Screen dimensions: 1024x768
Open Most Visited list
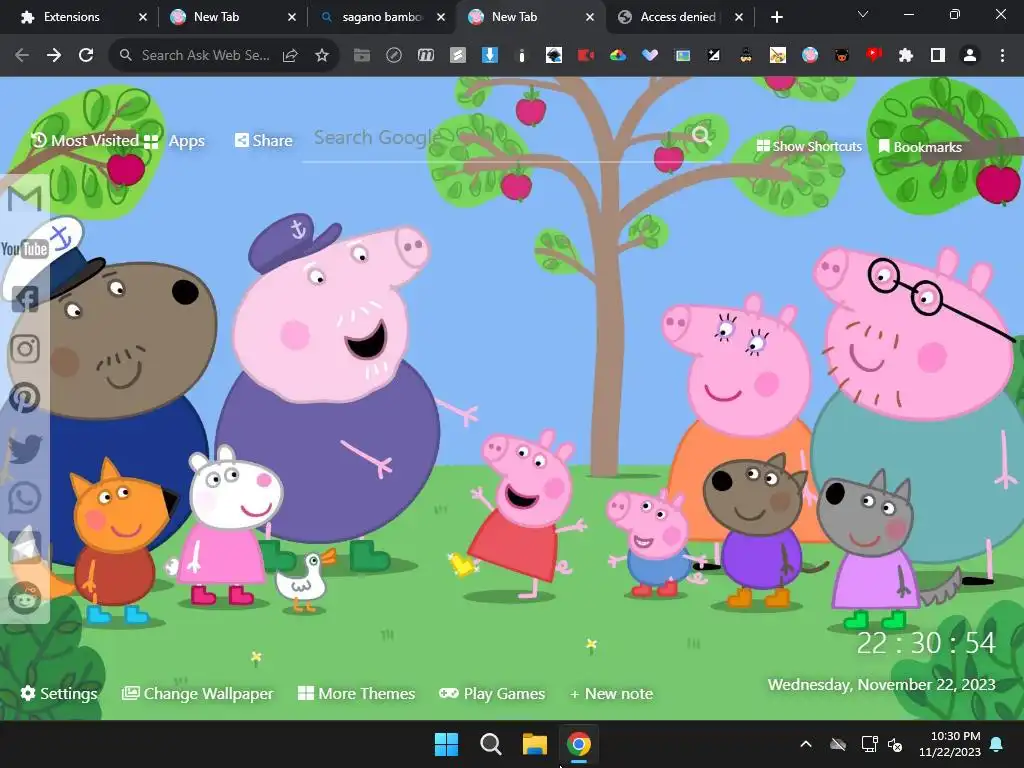click(85, 140)
